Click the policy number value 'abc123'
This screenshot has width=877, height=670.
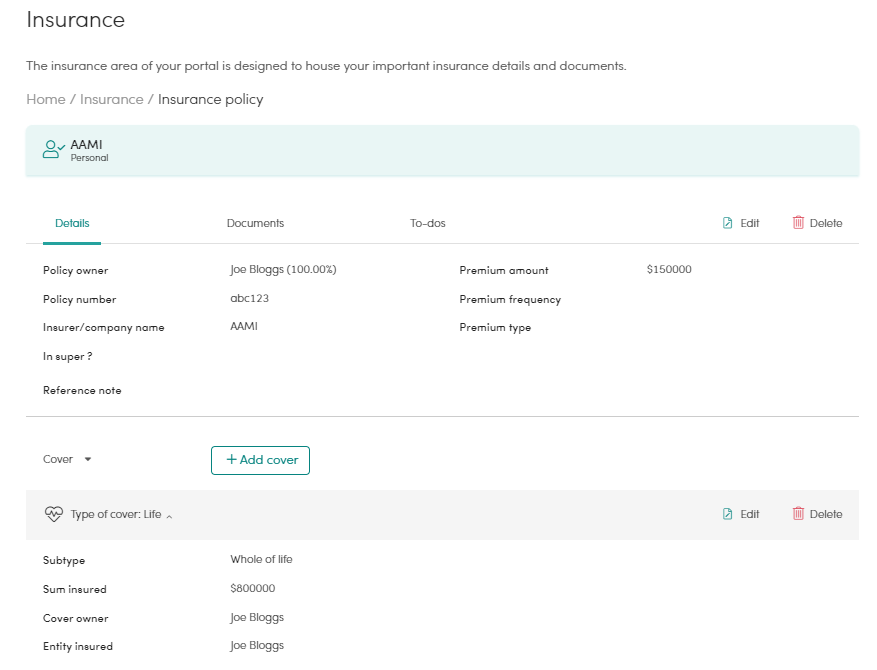249,298
